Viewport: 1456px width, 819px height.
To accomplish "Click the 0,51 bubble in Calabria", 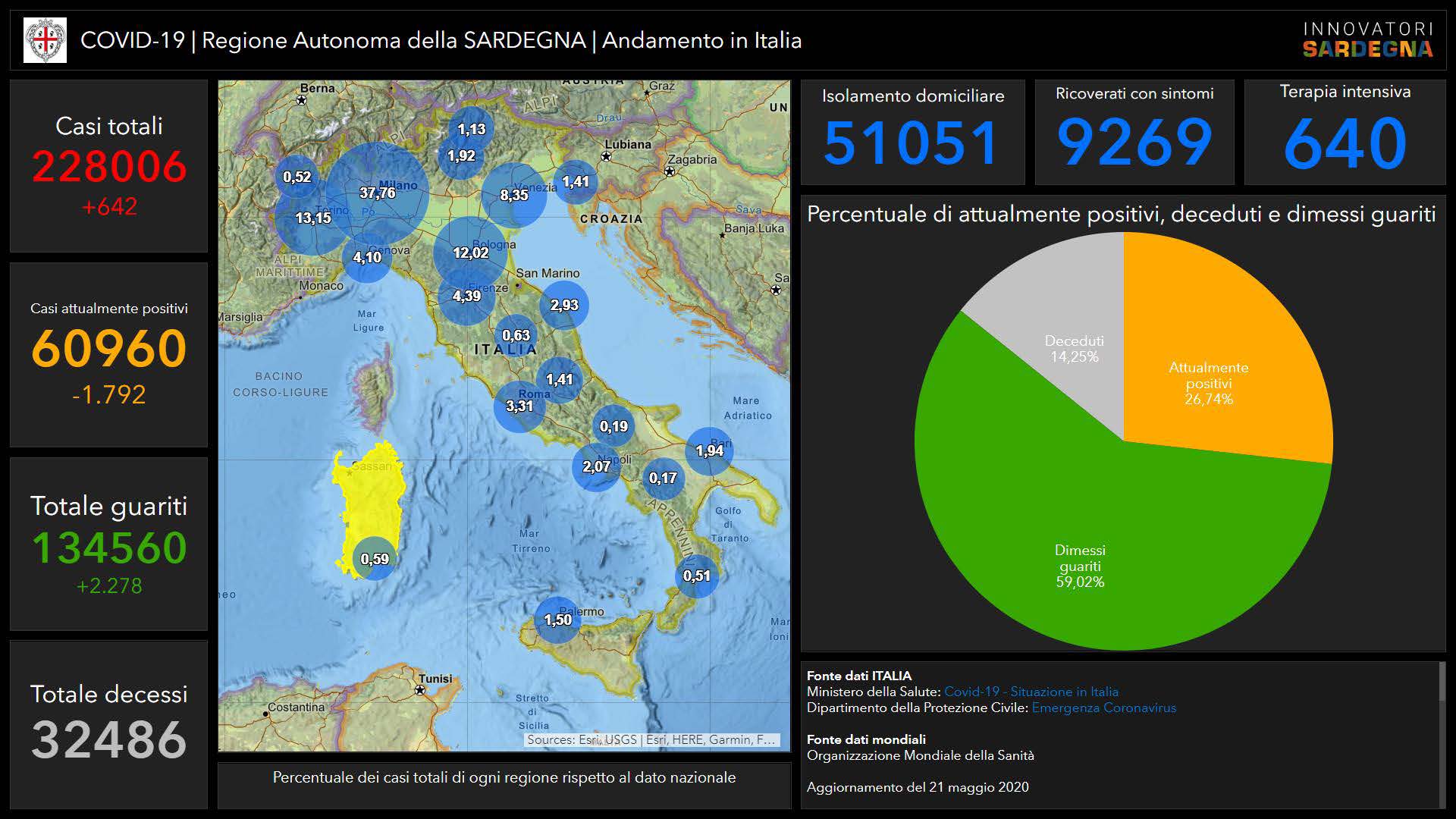I will [x=696, y=576].
